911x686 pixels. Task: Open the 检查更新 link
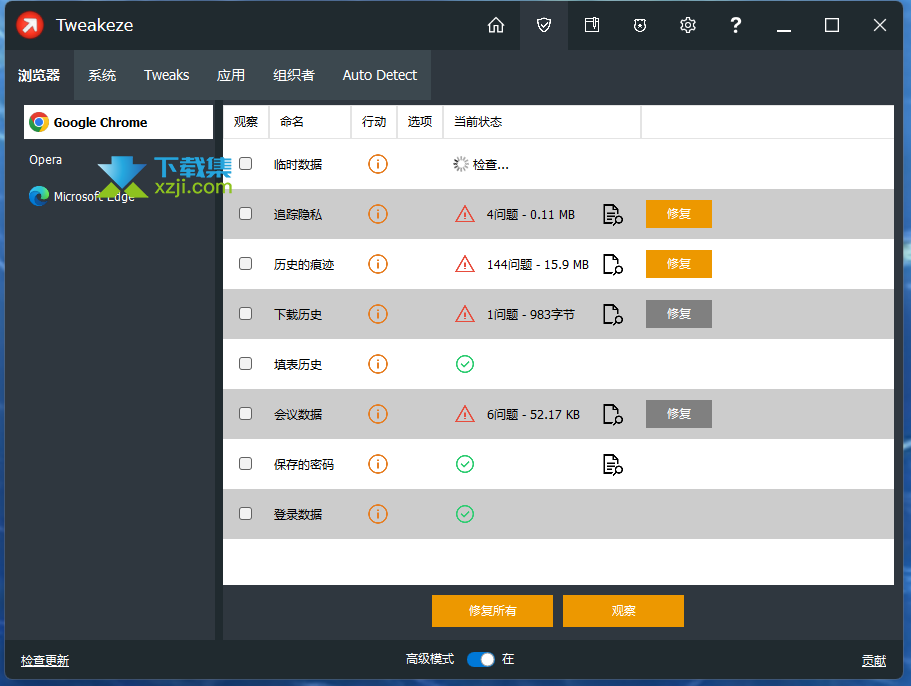45,660
